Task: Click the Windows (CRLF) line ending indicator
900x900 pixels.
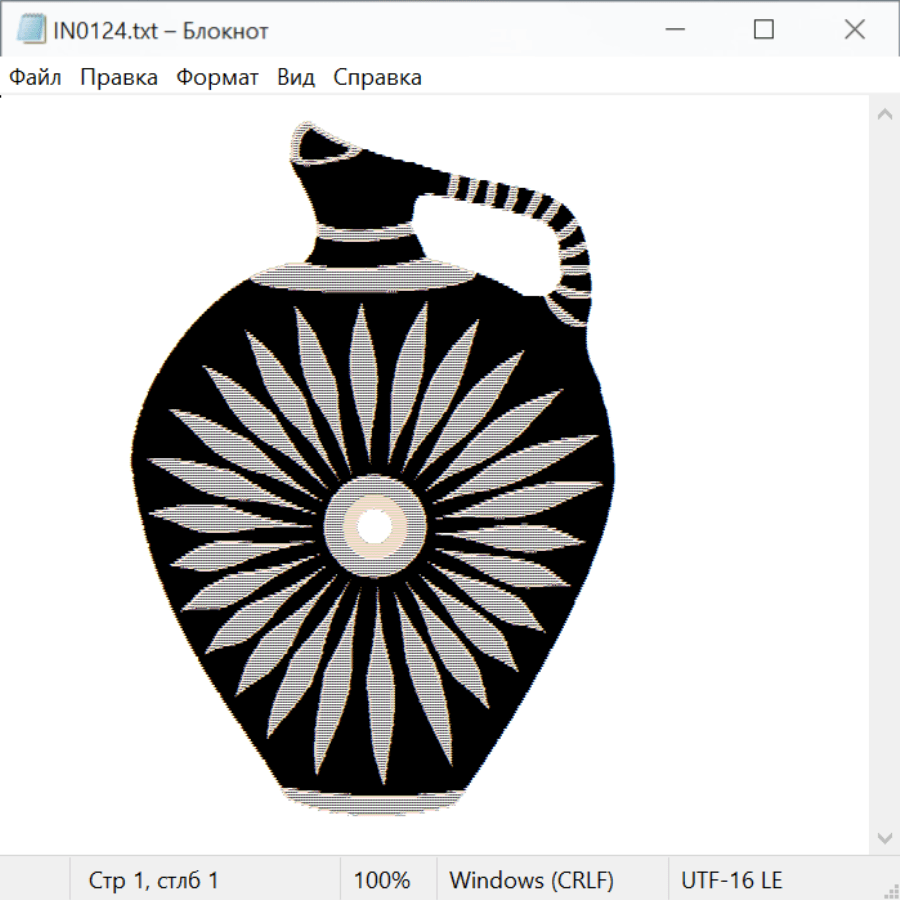Action: pyautogui.click(x=531, y=880)
